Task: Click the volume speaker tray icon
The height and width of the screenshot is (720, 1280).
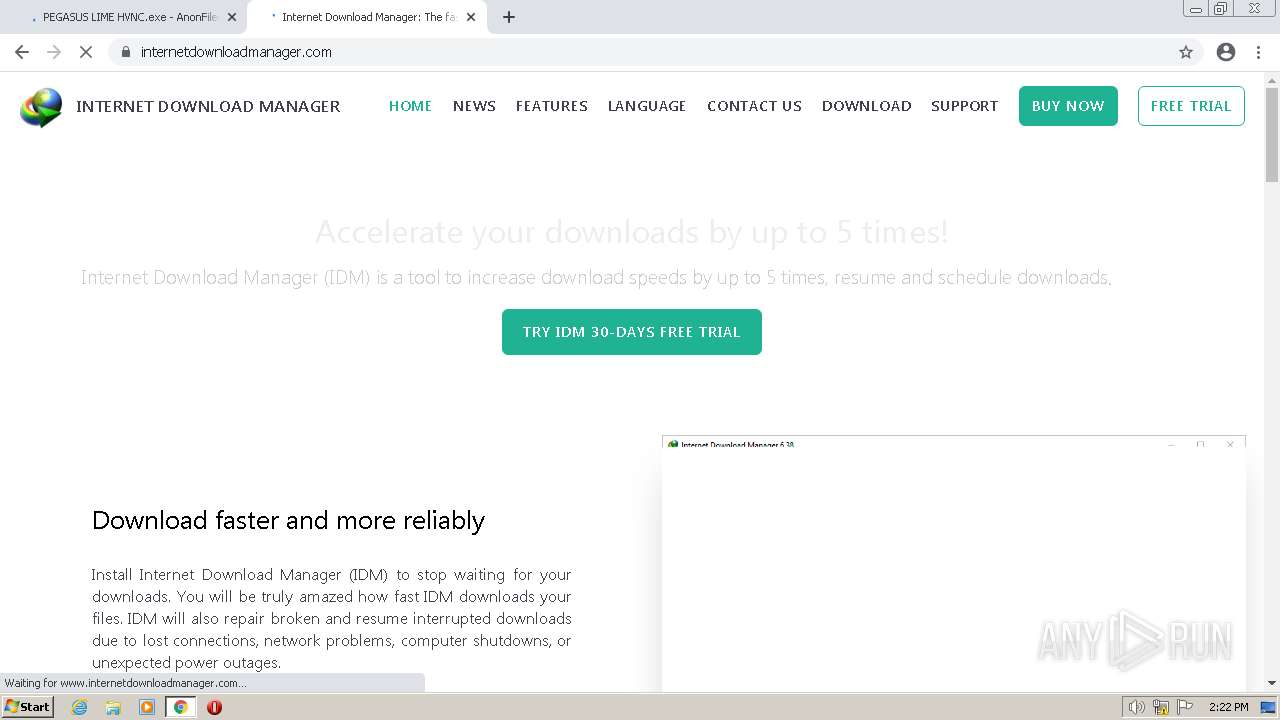Action: 1136,707
